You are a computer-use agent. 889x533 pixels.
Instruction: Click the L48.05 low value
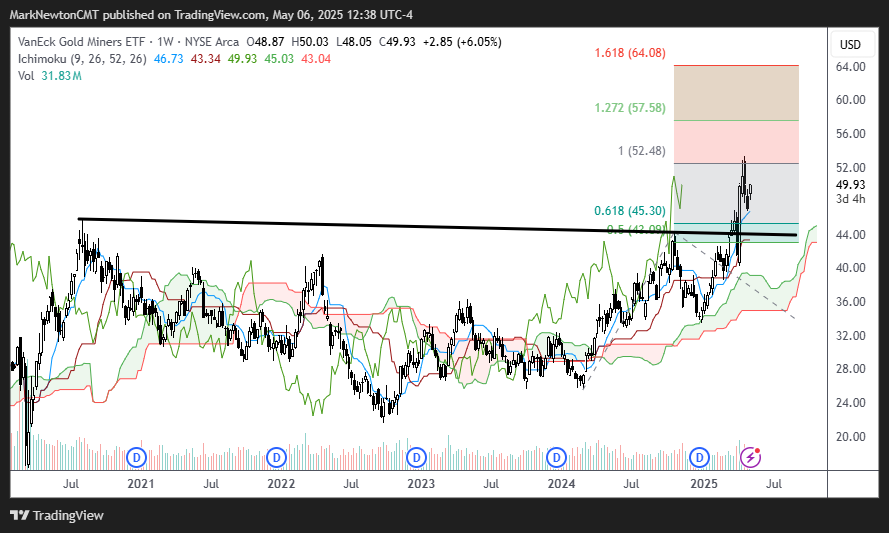click(354, 42)
